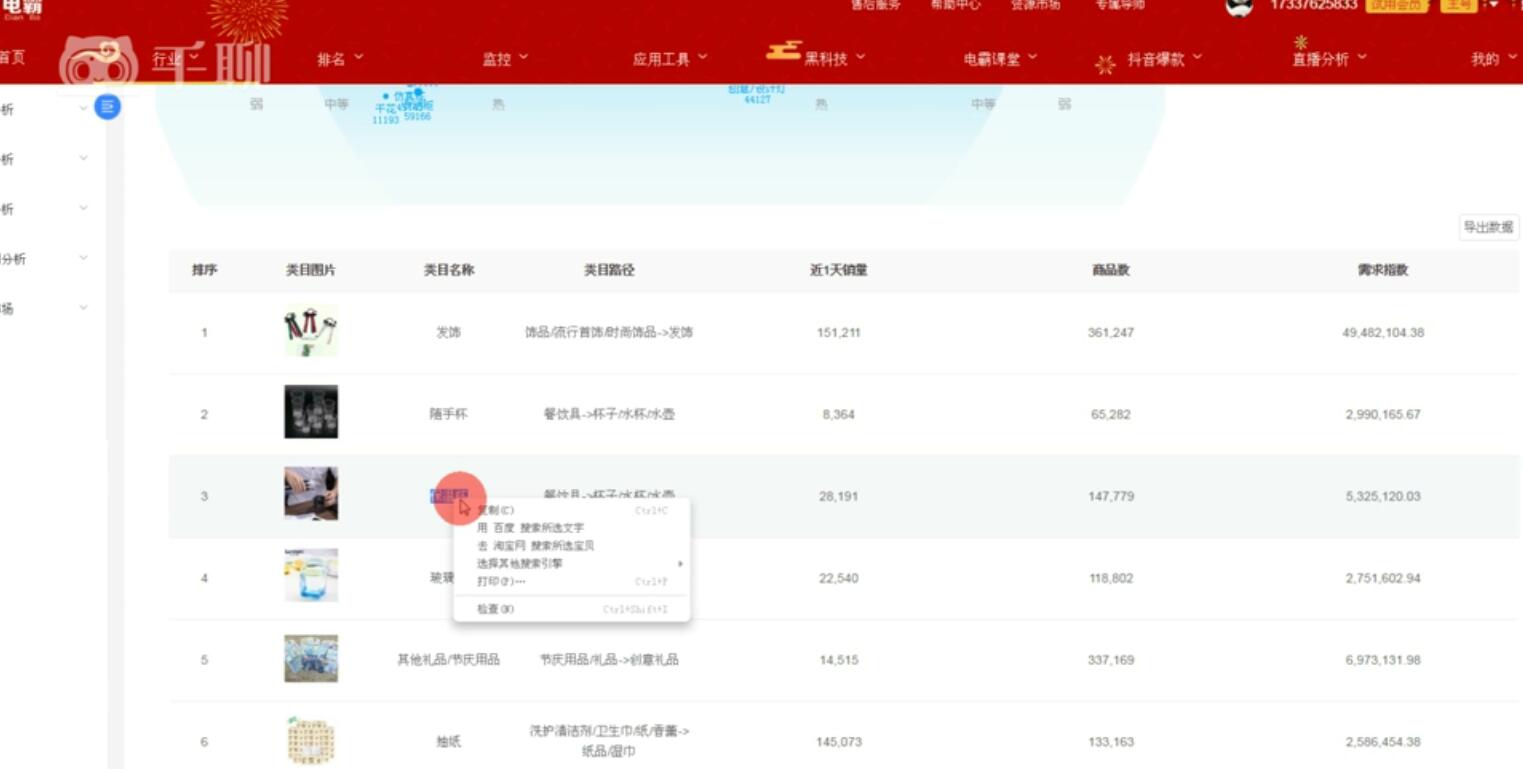The image size is (1523, 769).
Task: Click the product count 147,779
Action: 1111,496
